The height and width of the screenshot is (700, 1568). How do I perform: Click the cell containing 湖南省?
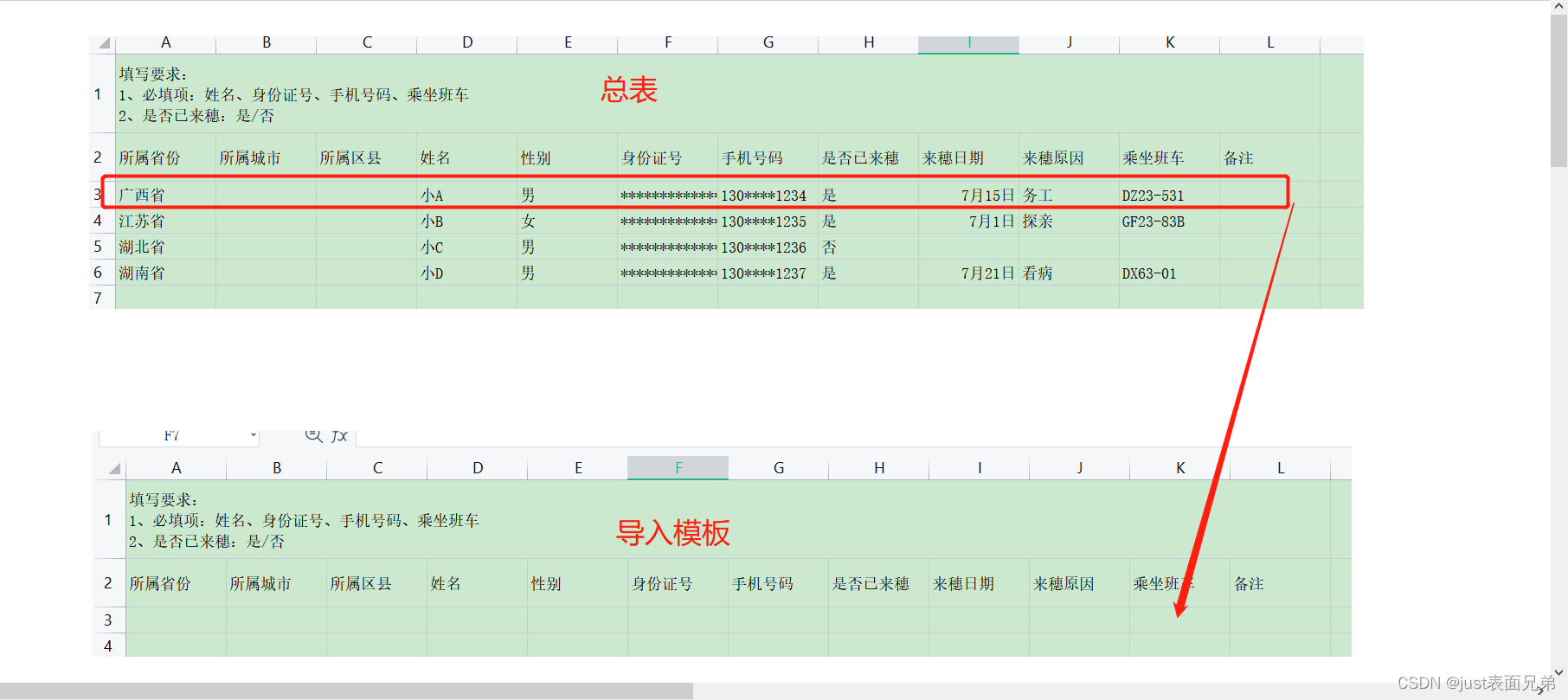point(165,273)
